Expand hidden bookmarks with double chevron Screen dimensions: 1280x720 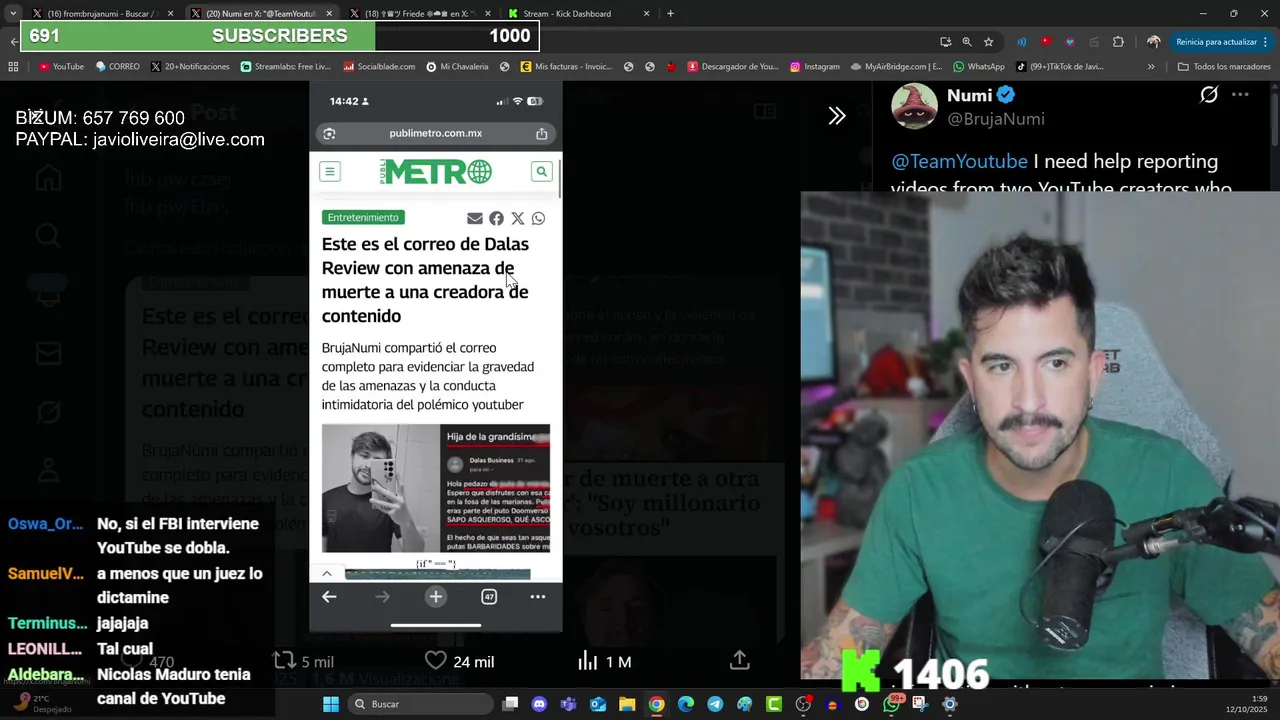pos(1151,67)
